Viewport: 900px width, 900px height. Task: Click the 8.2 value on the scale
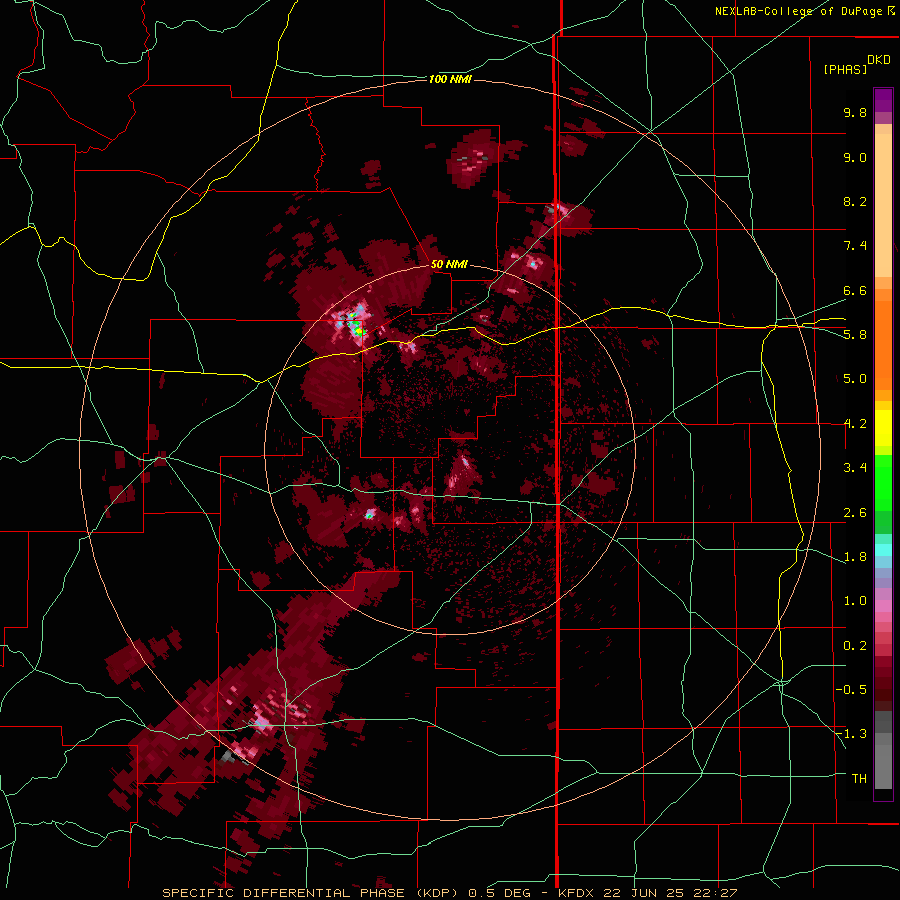click(855, 201)
